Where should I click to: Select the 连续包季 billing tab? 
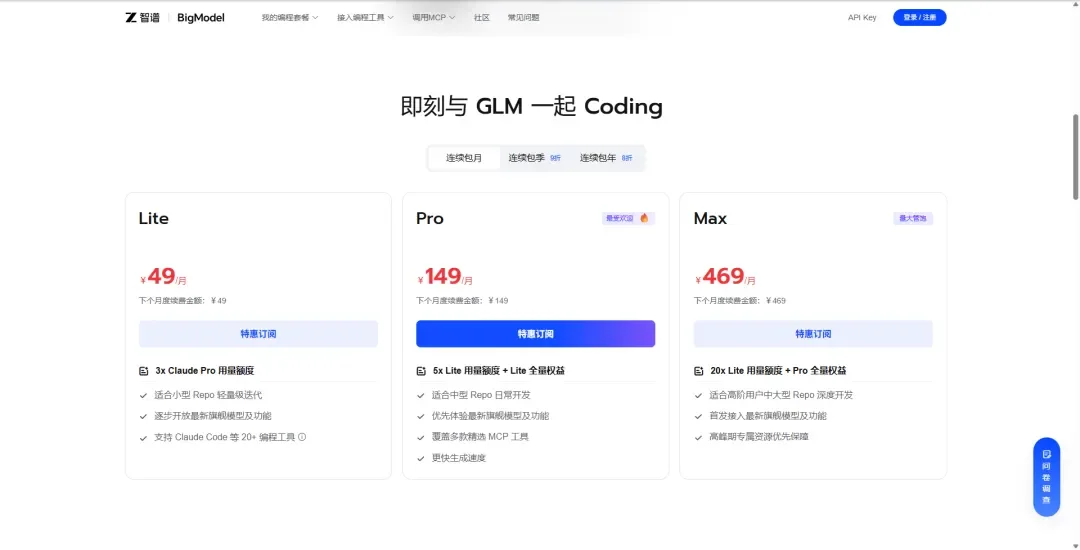[534, 158]
